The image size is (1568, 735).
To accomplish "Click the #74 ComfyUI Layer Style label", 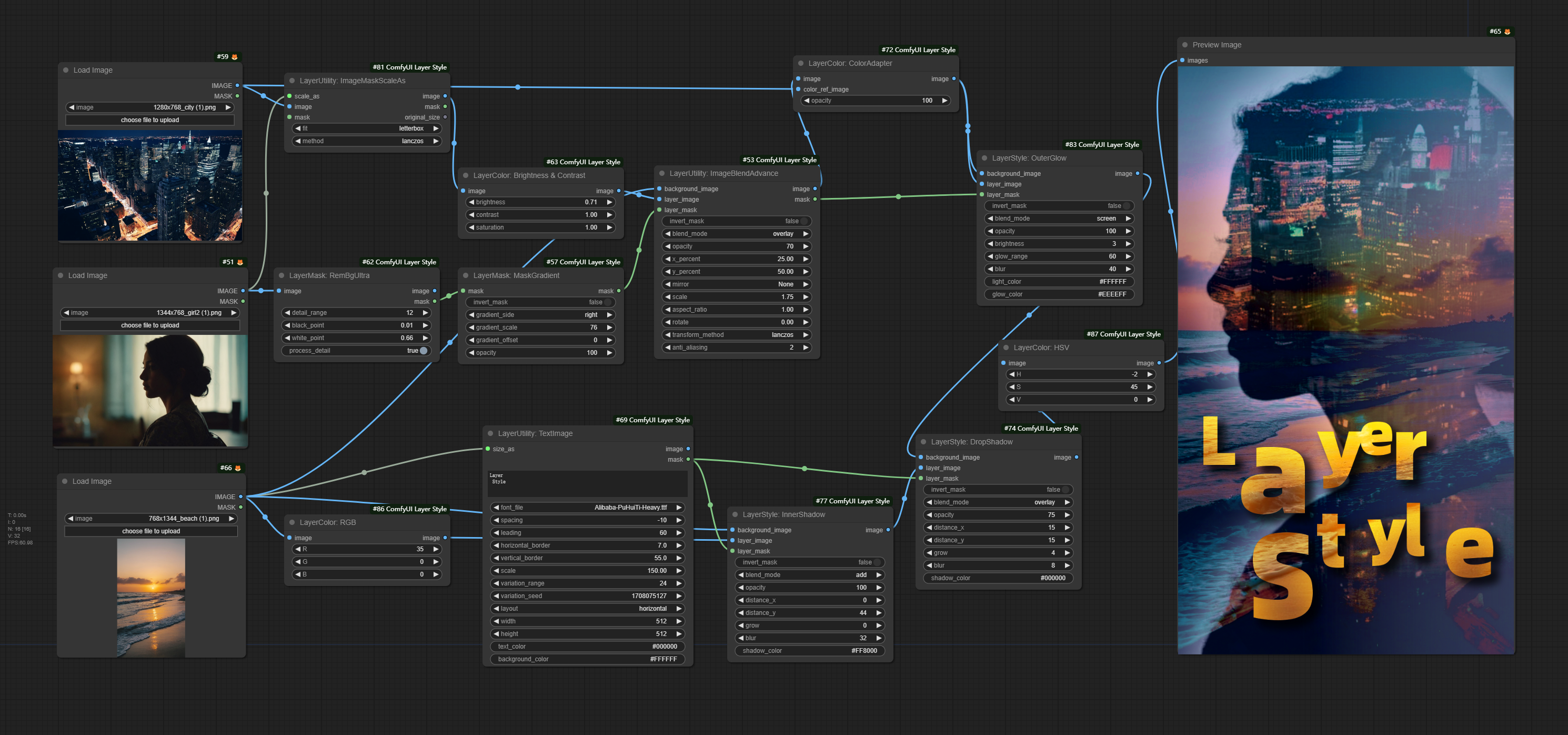I will click(x=1040, y=429).
